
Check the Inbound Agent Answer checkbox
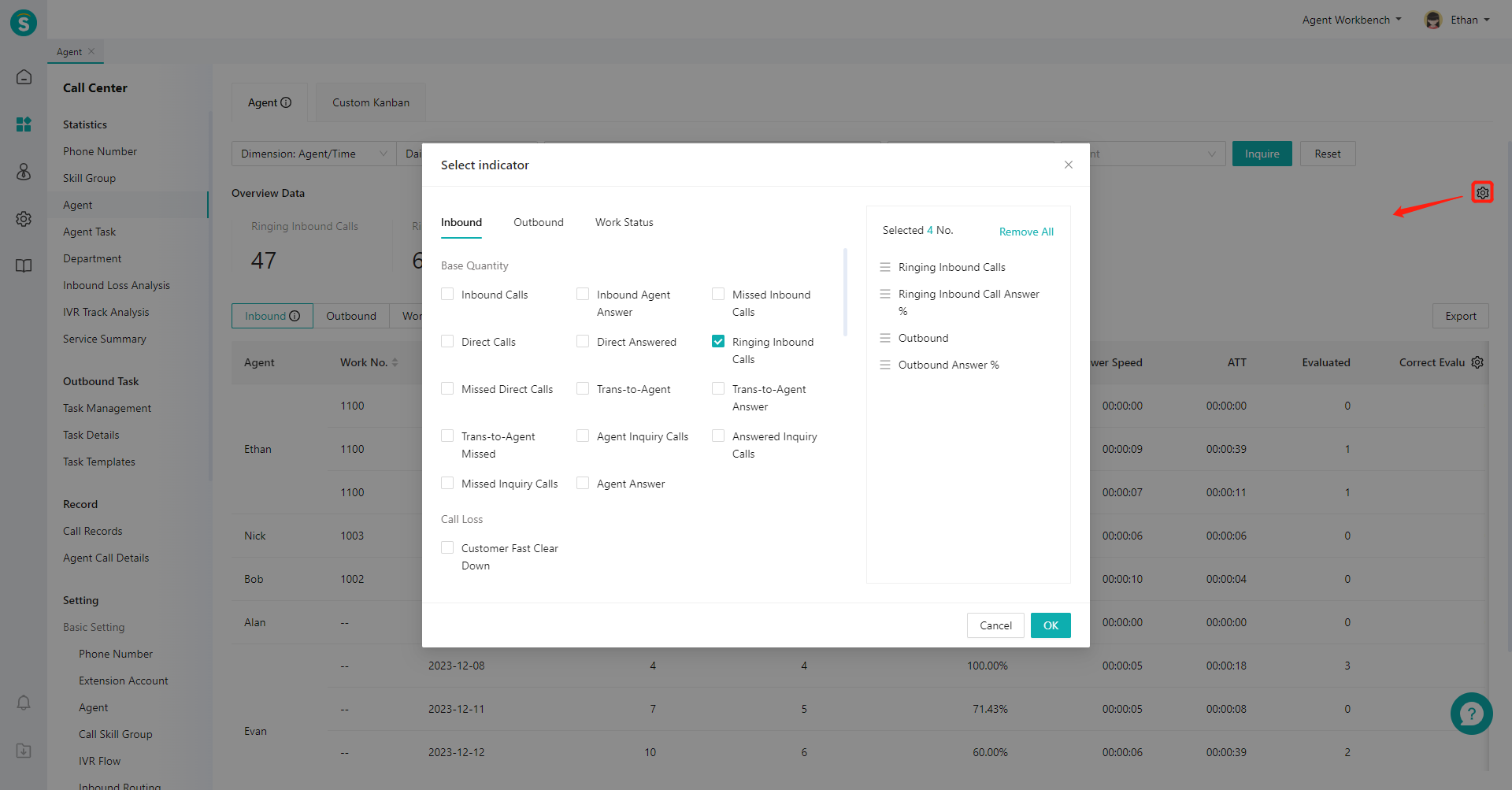(x=583, y=294)
